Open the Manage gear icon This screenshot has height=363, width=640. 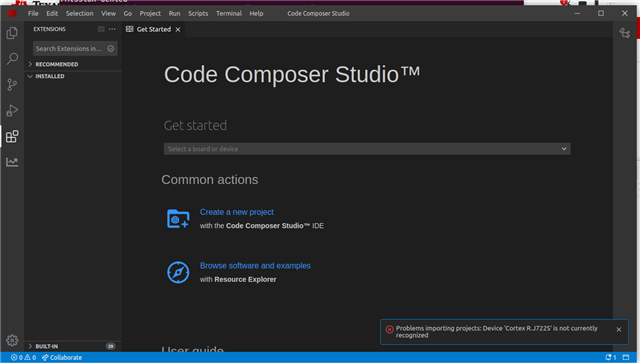[12, 340]
